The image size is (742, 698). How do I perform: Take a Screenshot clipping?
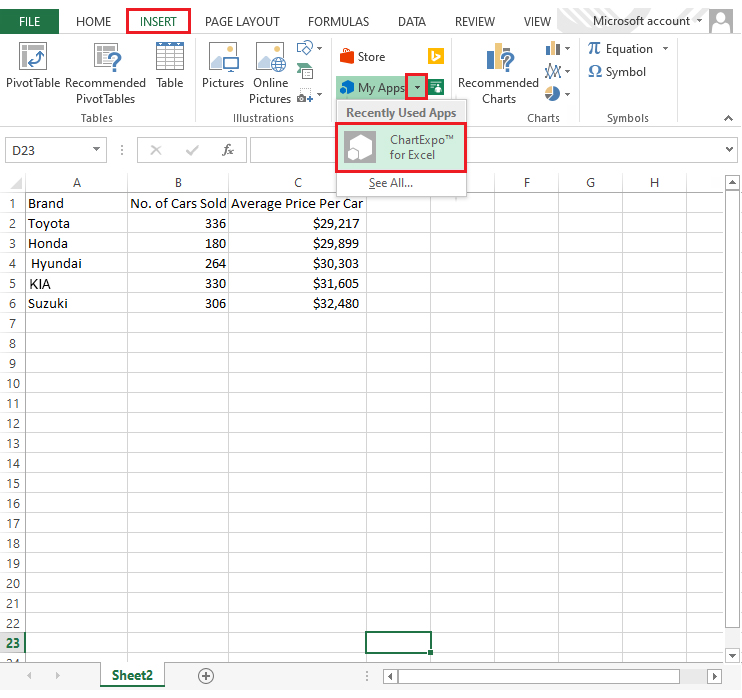click(305, 96)
